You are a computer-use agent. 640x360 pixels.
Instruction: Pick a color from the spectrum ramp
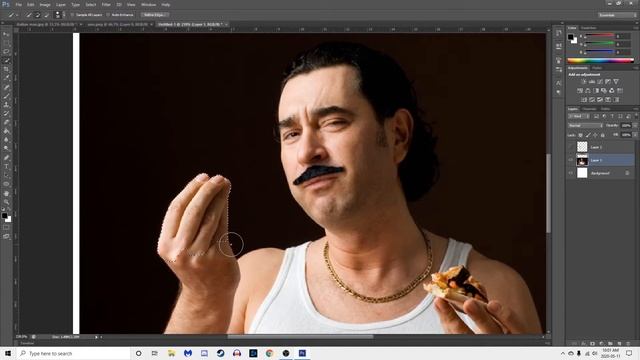click(600, 60)
